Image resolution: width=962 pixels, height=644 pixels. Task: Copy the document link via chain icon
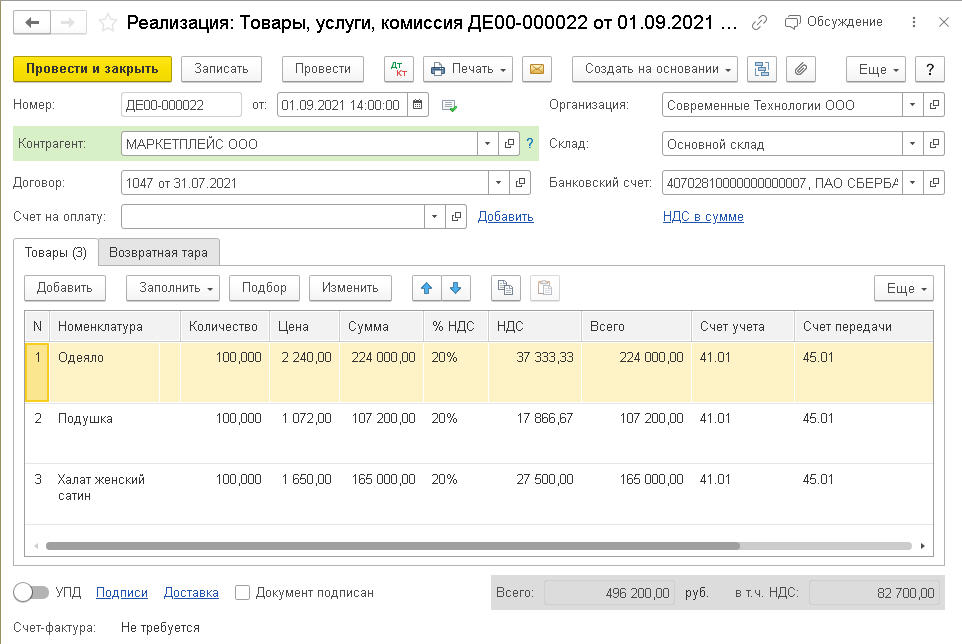(x=760, y=22)
